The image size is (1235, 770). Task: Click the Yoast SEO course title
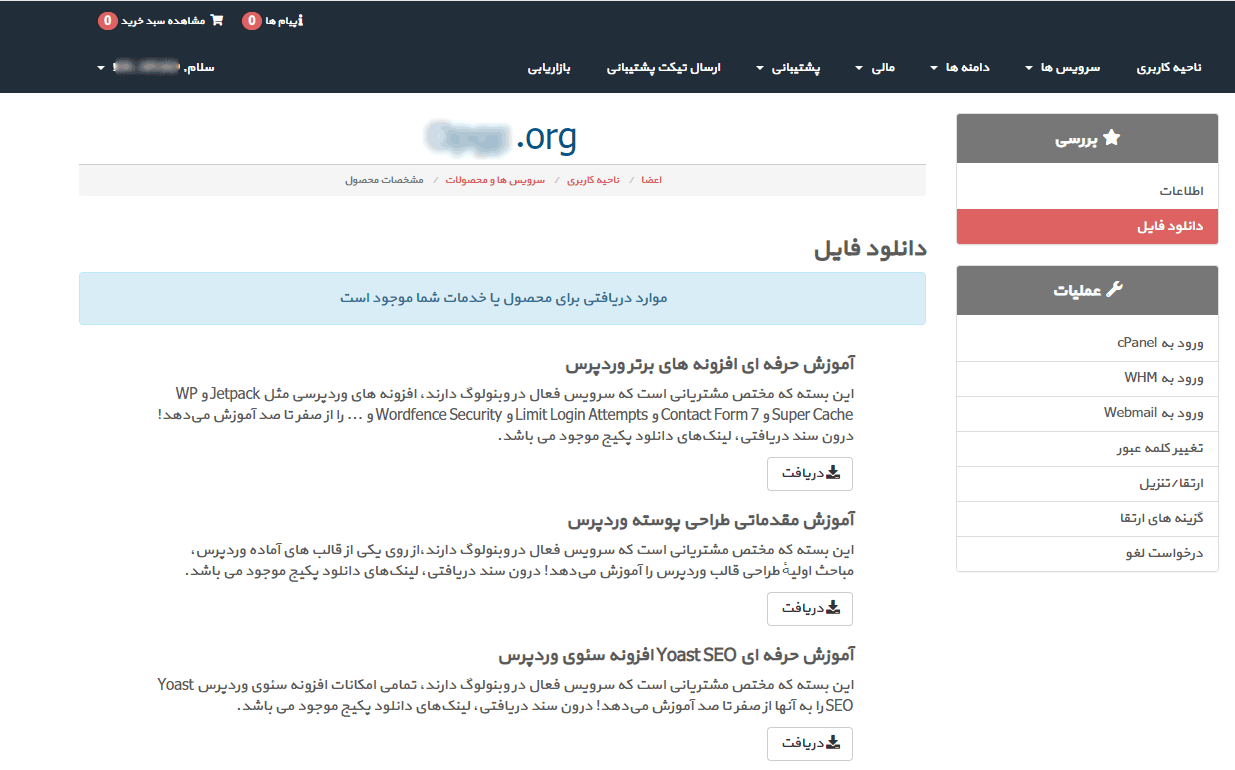(678, 656)
